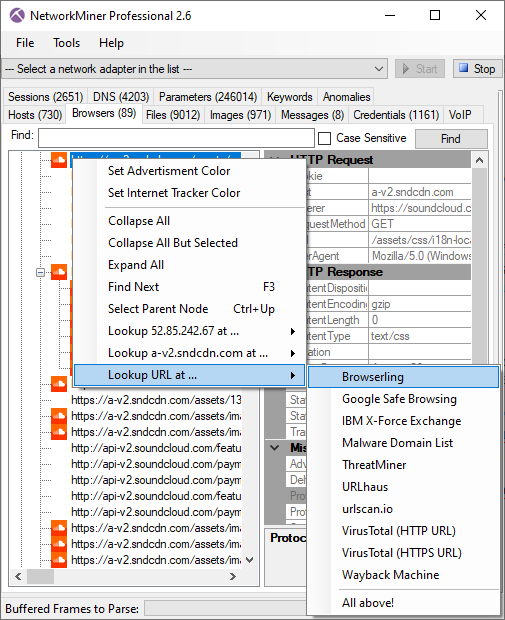The image size is (505, 620).
Task: Open the Tools menu
Action: coord(66,43)
